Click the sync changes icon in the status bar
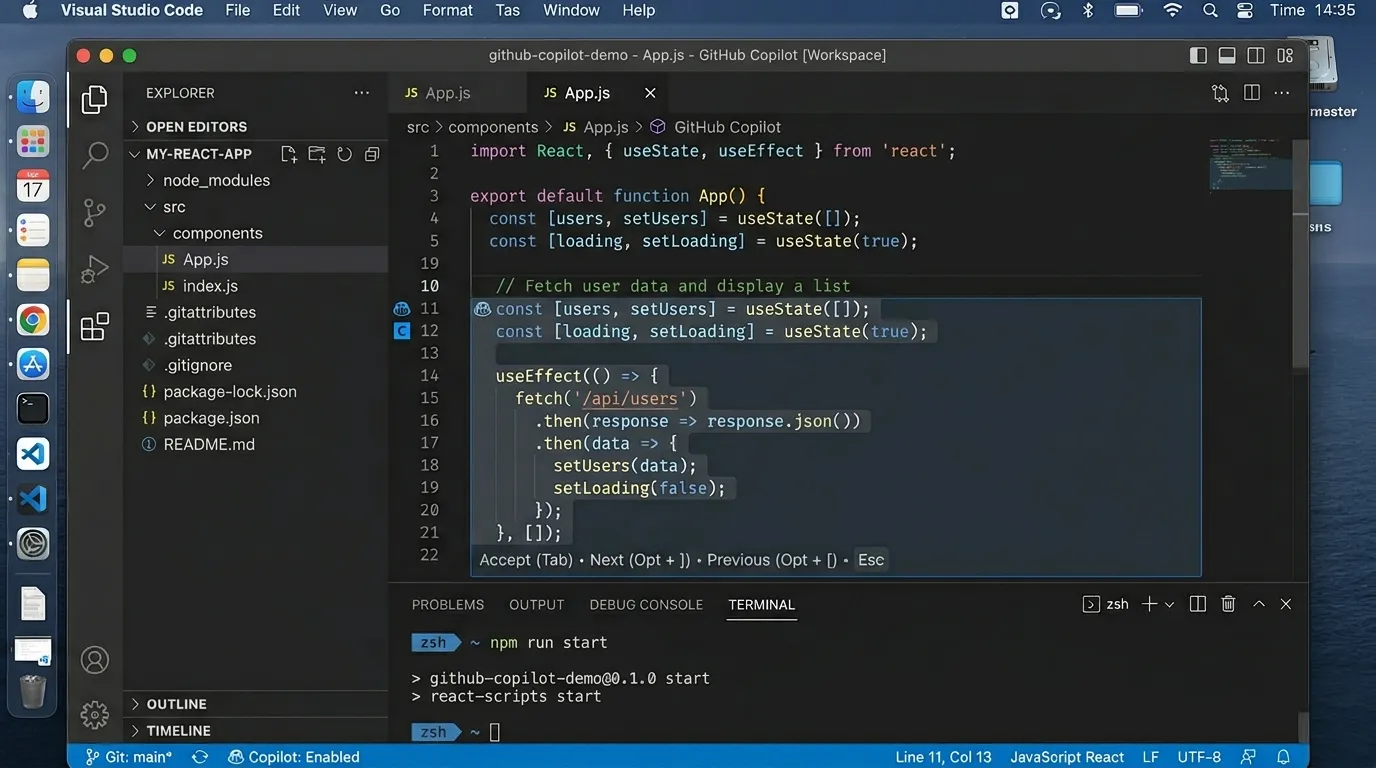Image resolution: width=1376 pixels, height=768 pixels. coord(200,757)
